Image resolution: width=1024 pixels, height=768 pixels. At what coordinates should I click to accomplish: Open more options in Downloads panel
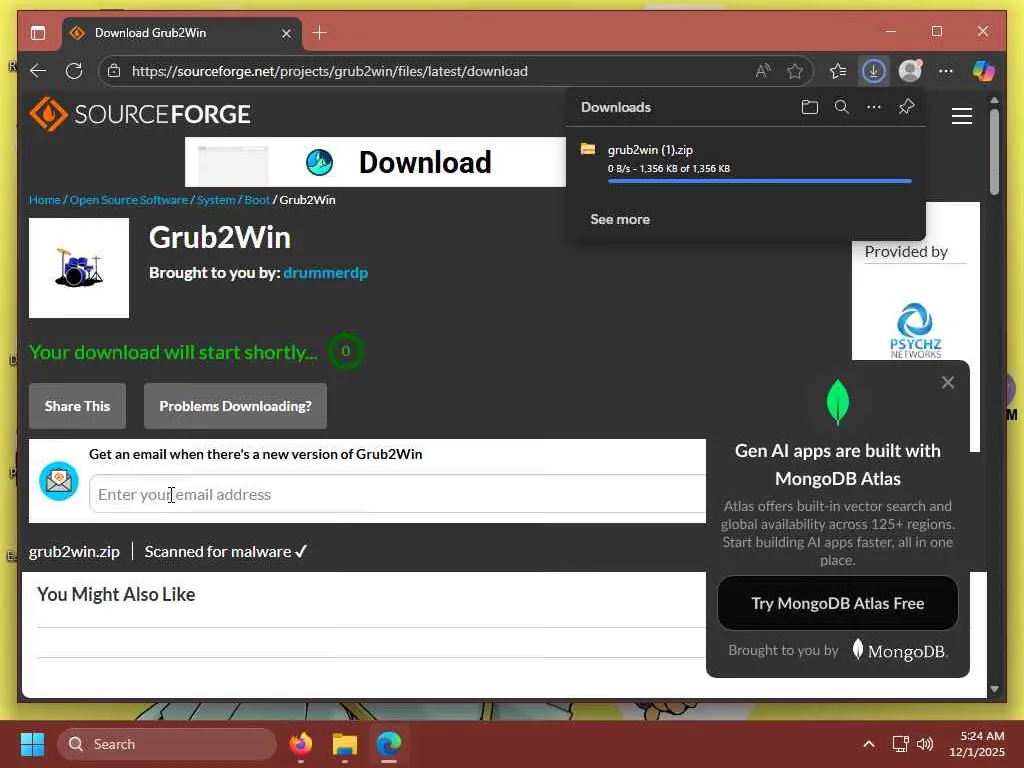point(874,107)
